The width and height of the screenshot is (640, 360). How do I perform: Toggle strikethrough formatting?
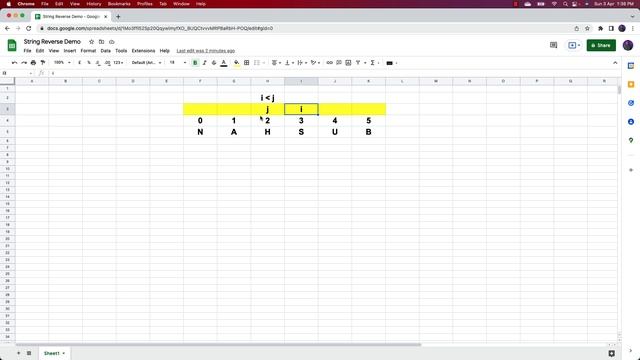(214, 63)
